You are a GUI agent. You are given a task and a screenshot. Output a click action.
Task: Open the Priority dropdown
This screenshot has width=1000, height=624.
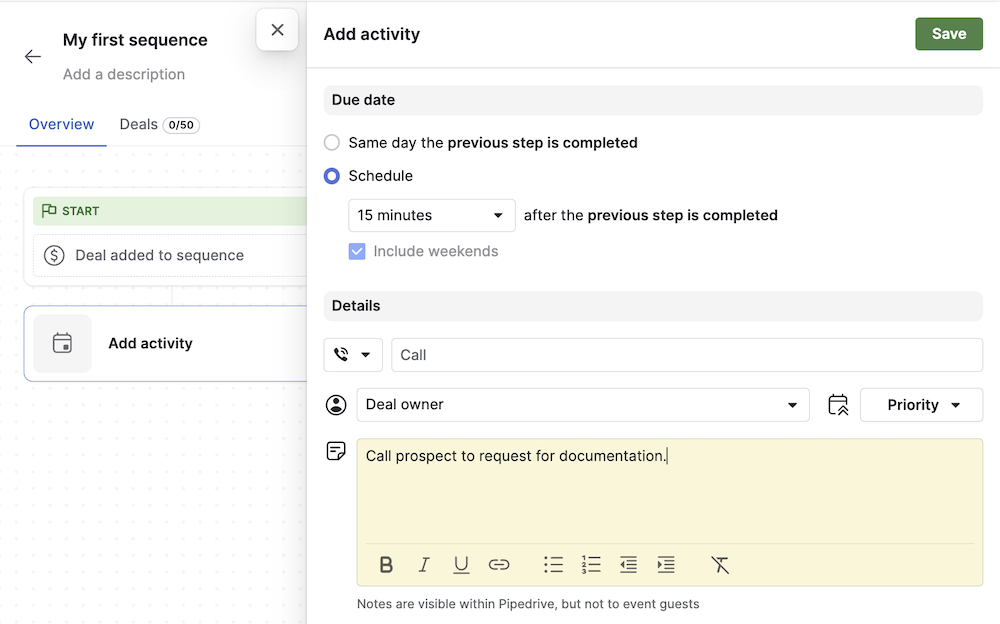(x=920, y=404)
